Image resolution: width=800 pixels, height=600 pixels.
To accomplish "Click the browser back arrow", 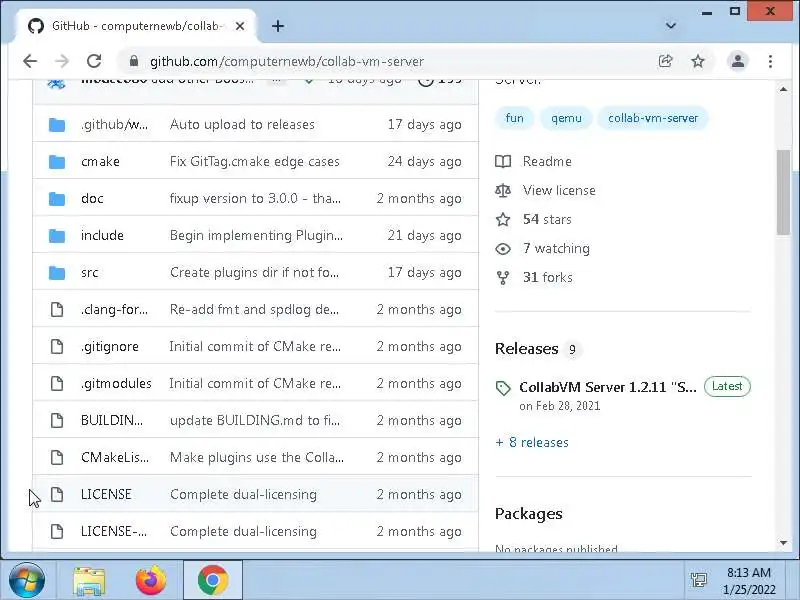I will pyautogui.click(x=30, y=61).
